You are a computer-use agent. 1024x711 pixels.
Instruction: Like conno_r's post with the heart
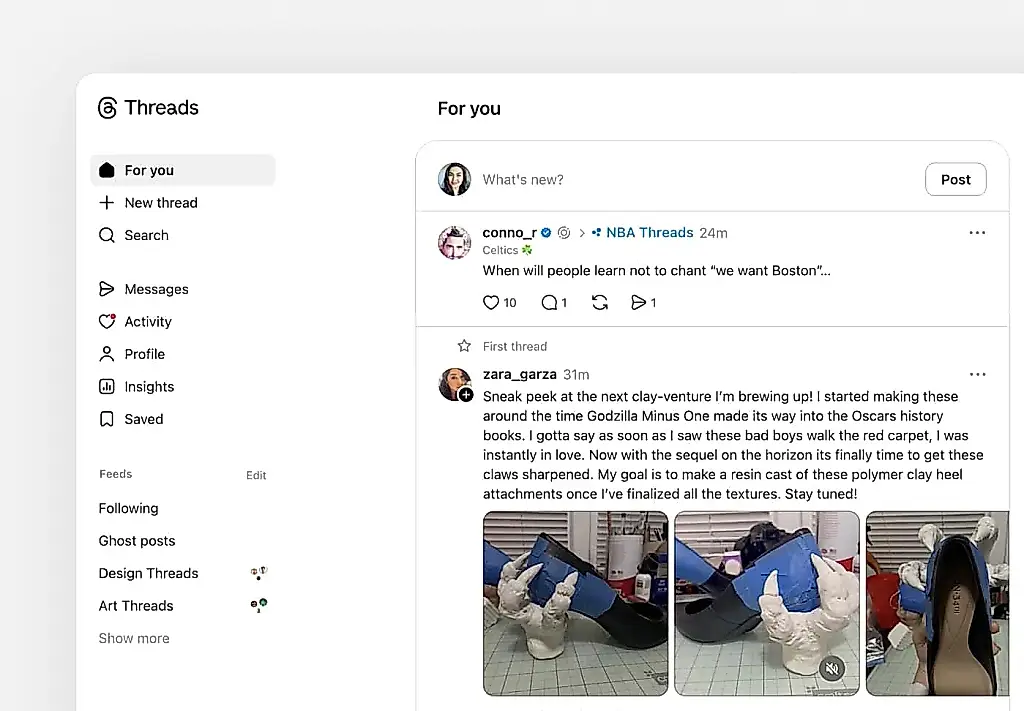pos(491,302)
